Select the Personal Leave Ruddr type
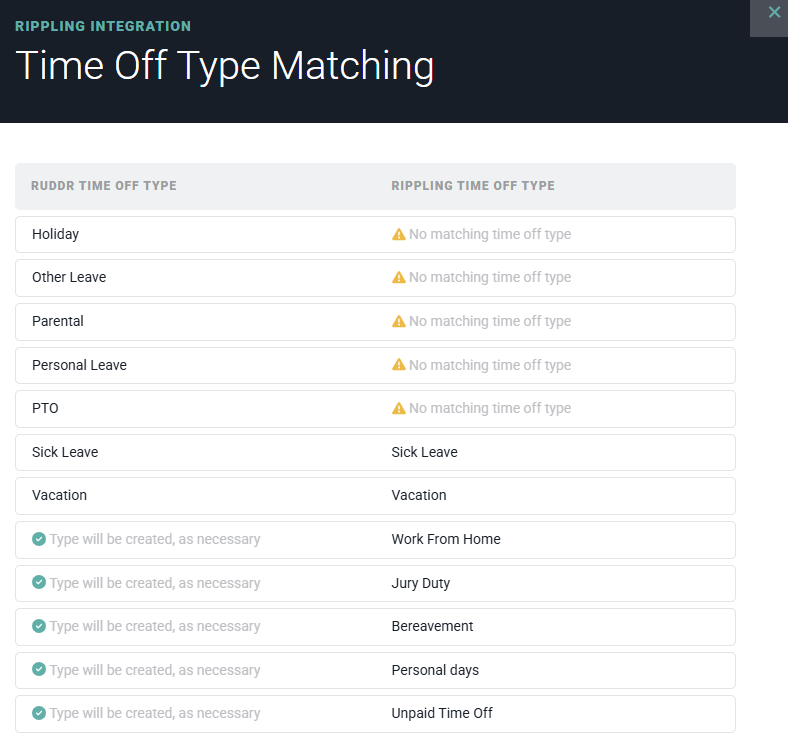This screenshot has height=750, width=788. [79, 365]
